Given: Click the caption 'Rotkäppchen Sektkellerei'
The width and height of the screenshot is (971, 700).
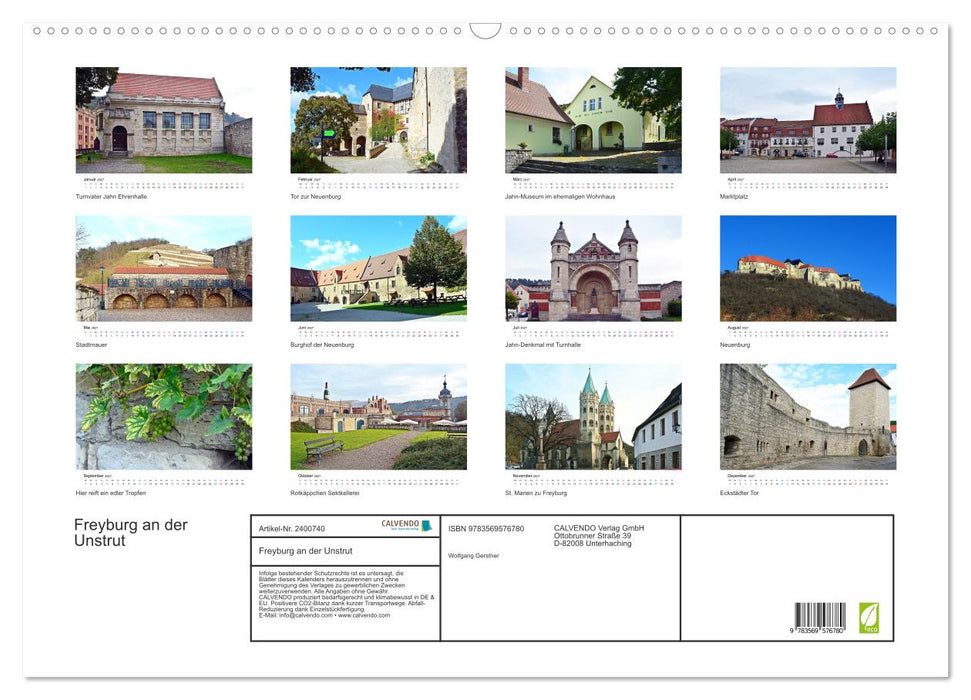Looking at the screenshot, I should (x=324, y=493).
